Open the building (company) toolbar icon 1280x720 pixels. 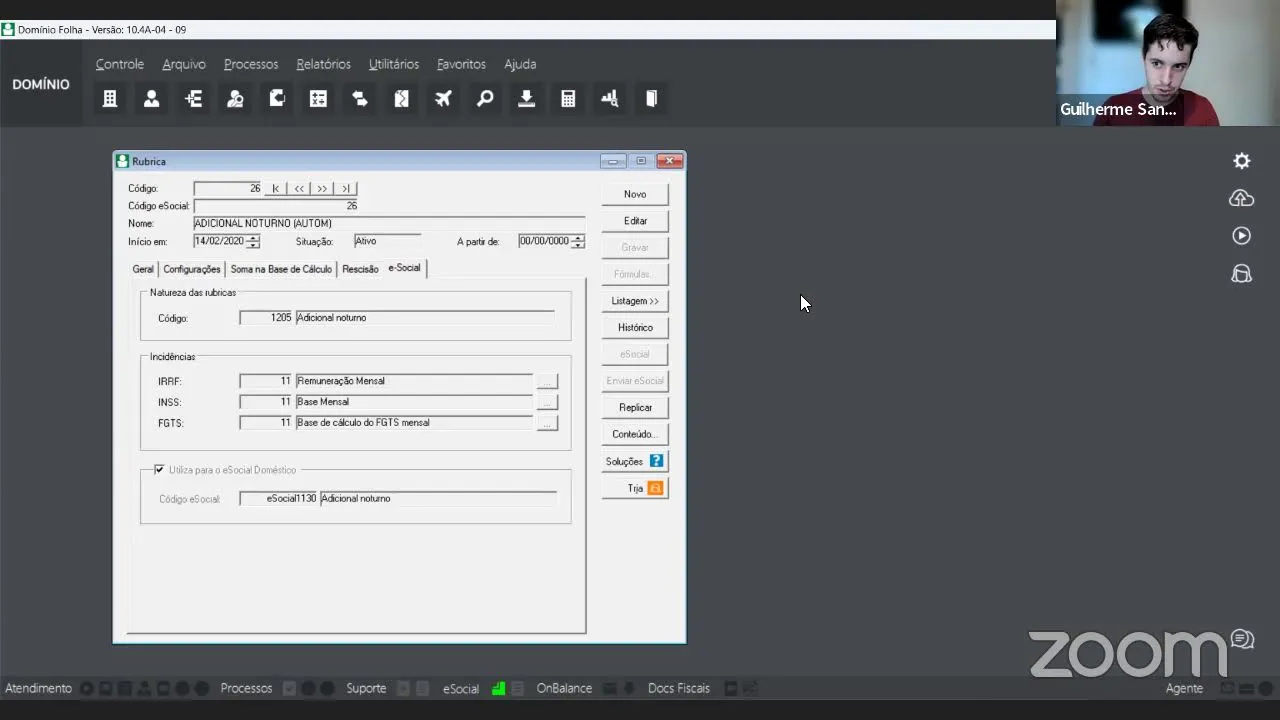[x=110, y=99]
